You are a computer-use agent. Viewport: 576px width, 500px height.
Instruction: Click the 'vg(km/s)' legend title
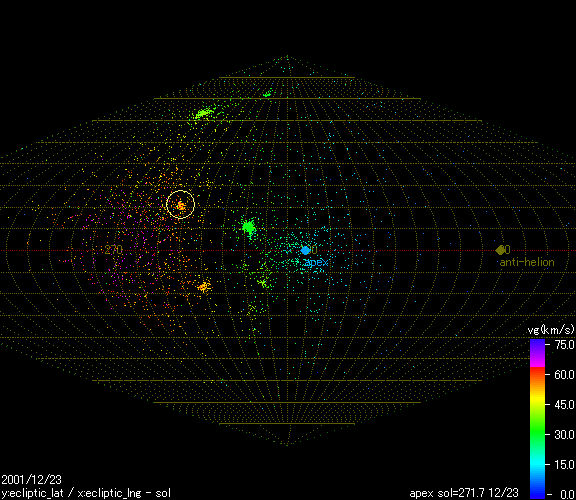[551, 330]
